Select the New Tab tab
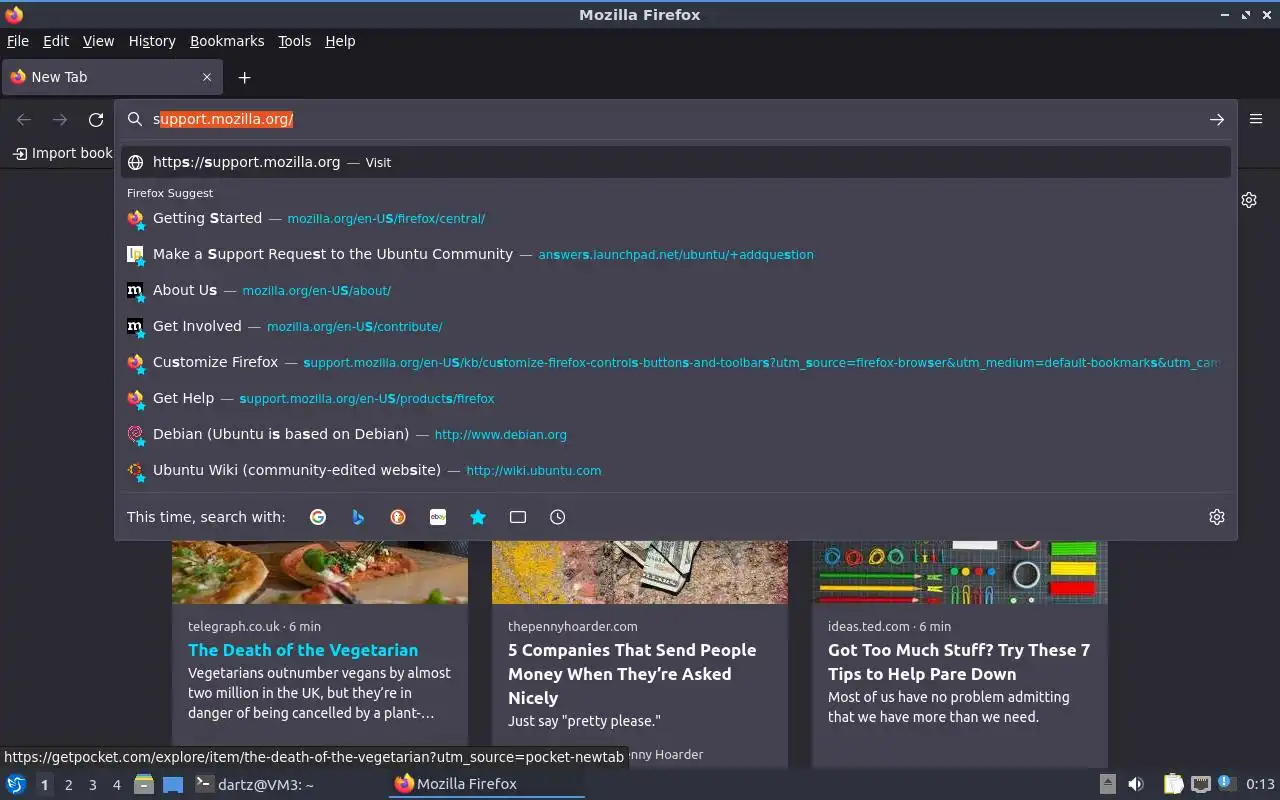 pyautogui.click(x=112, y=77)
